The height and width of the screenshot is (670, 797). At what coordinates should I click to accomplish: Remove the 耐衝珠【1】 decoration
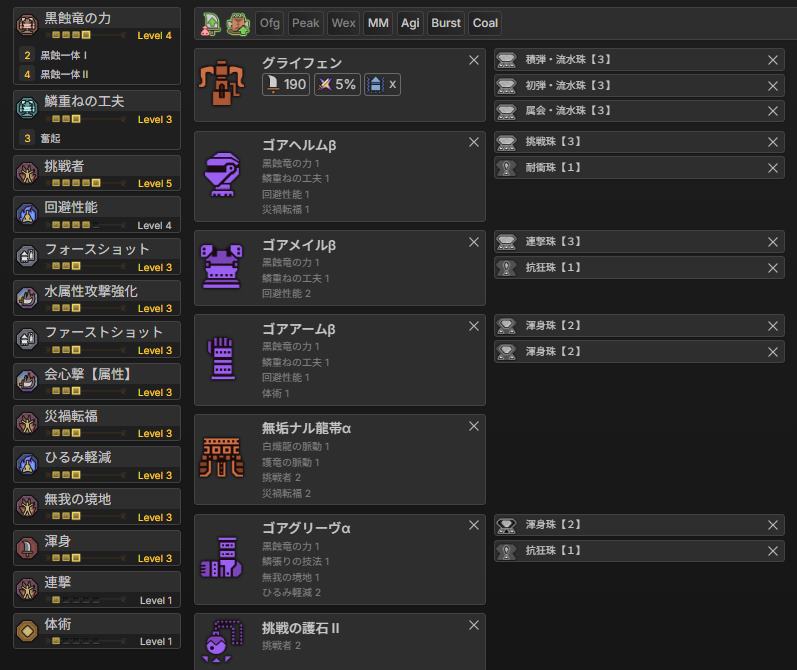772,168
